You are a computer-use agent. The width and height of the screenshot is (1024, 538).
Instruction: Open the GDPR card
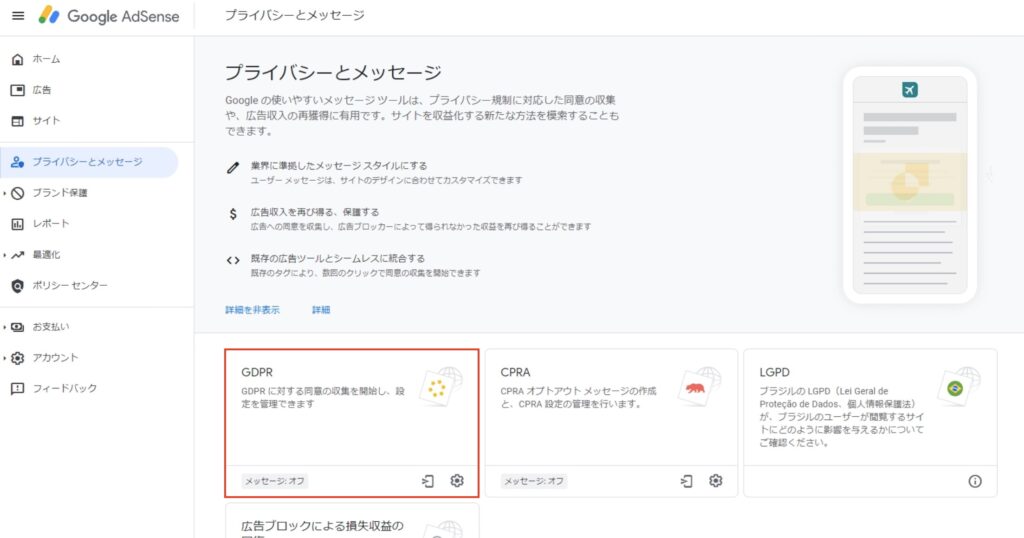[x=351, y=423]
